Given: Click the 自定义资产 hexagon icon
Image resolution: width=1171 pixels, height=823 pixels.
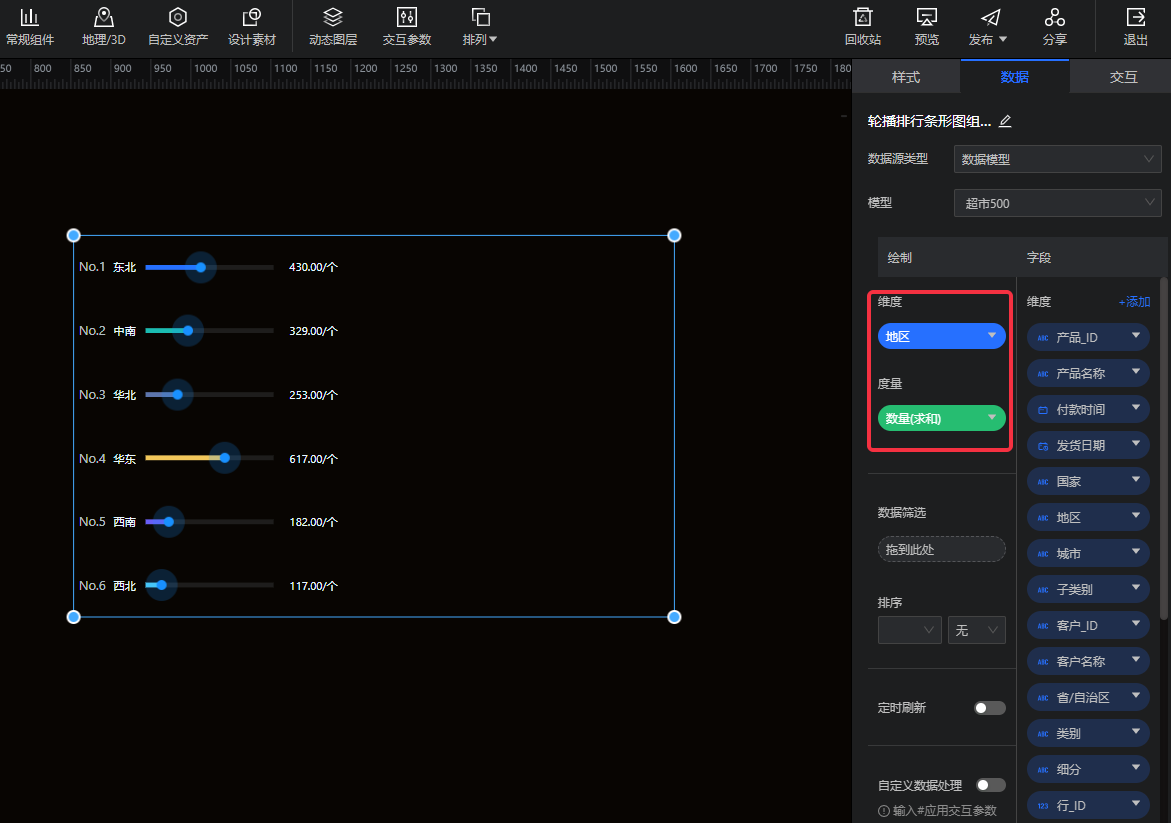Looking at the screenshot, I should click(x=178, y=18).
